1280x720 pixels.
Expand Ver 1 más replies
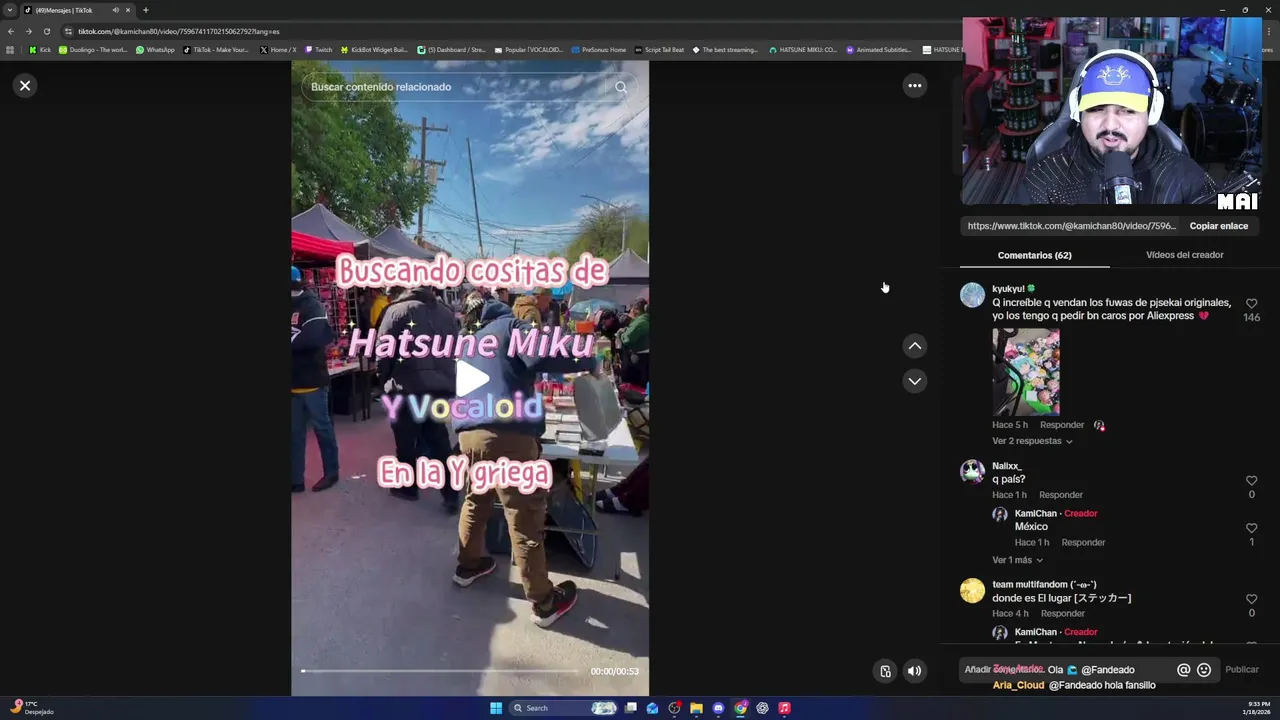(1017, 560)
